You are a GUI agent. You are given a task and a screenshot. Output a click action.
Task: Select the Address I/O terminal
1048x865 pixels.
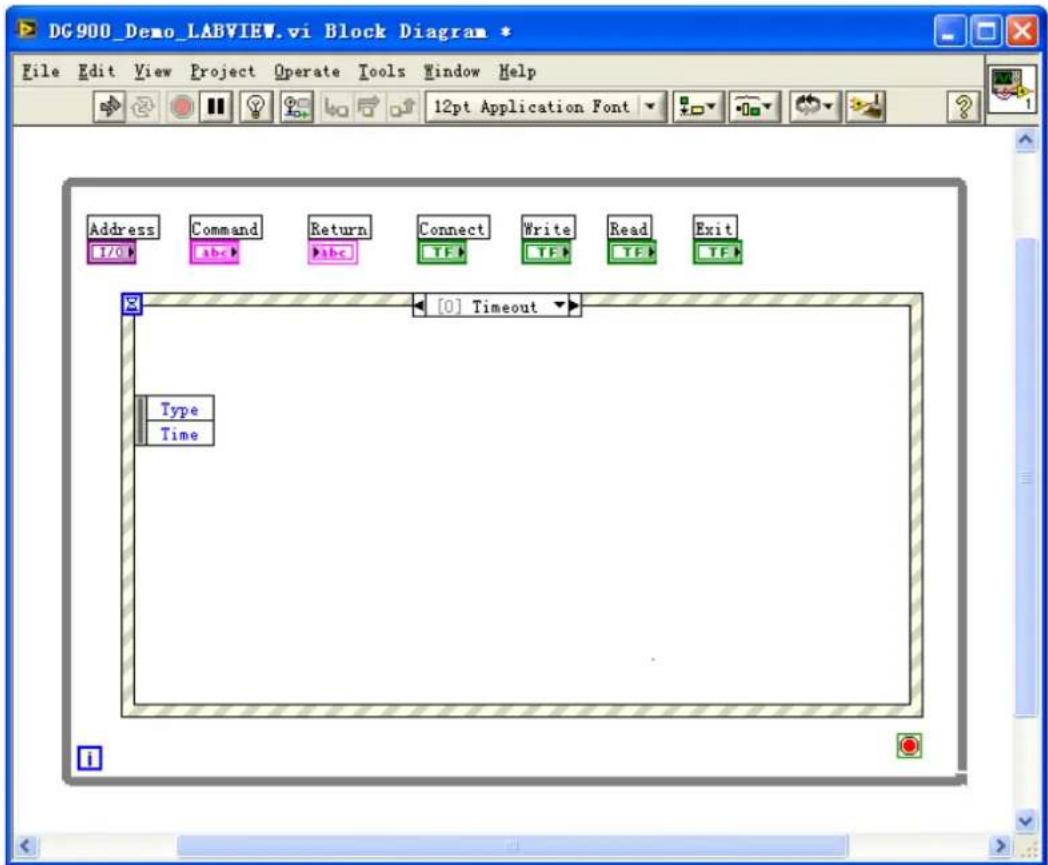[x=112, y=253]
